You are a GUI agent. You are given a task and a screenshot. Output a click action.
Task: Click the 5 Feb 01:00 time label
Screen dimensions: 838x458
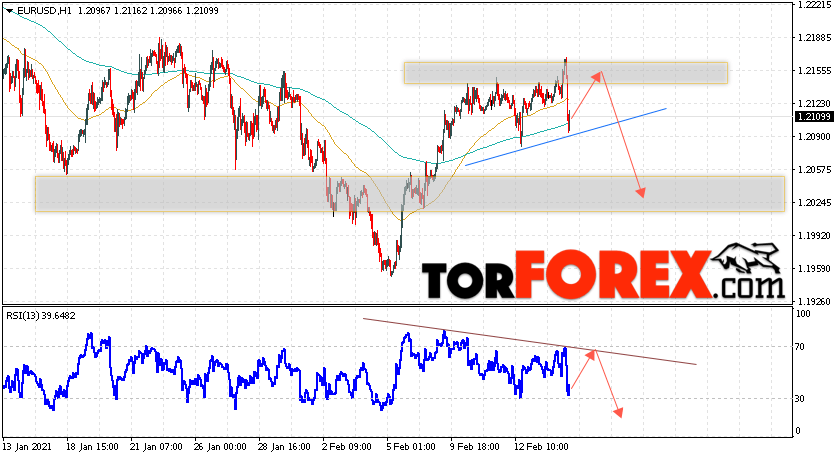click(x=410, y=447)
